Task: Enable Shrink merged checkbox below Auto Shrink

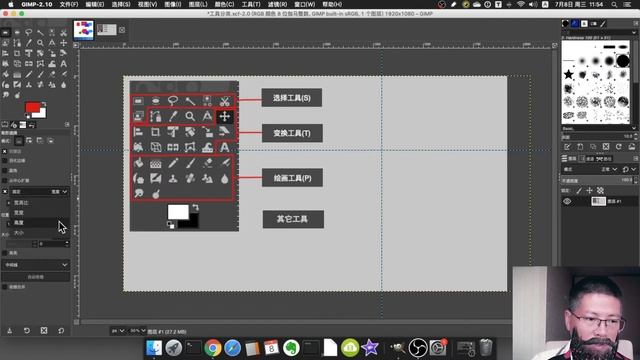Action: point(5,287)
